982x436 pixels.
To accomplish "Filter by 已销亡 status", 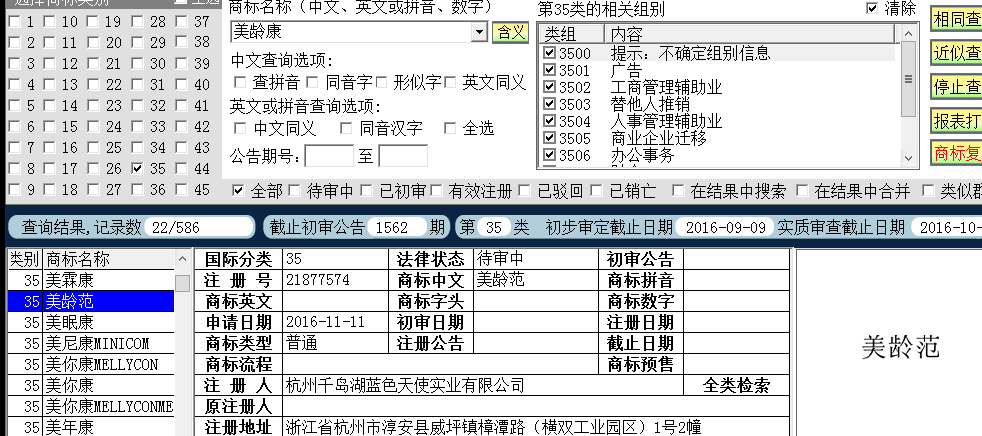I will (x=597, y=190).
